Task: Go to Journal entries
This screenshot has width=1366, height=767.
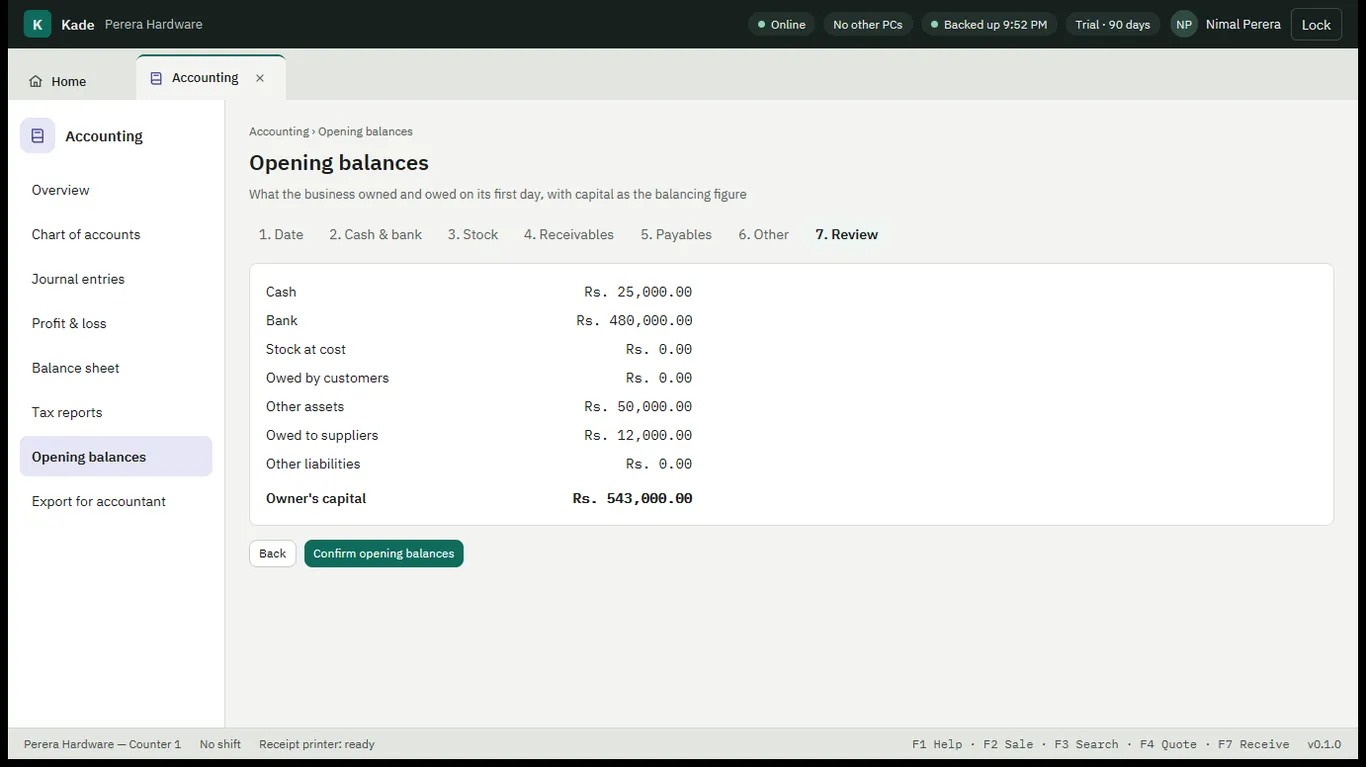Action: tap(116, 279)
